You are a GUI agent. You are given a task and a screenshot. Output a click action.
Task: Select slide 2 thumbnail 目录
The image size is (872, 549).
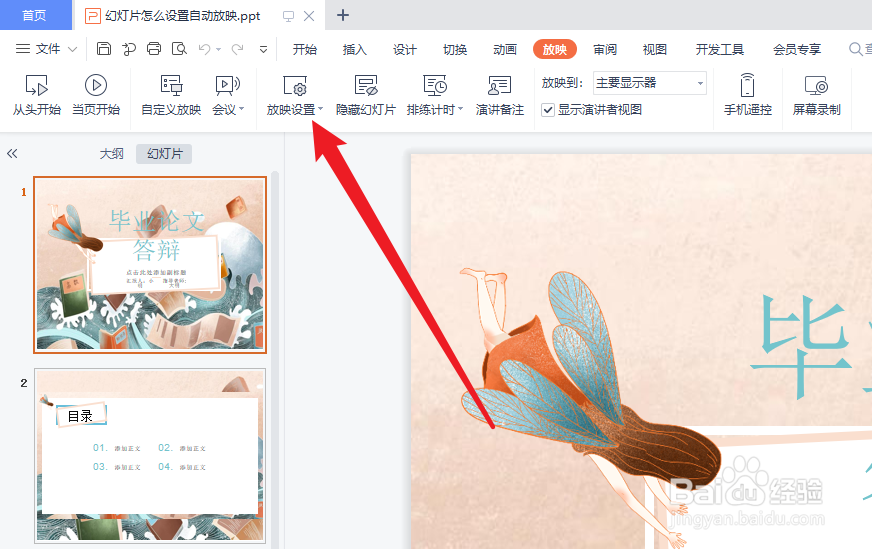150,456
